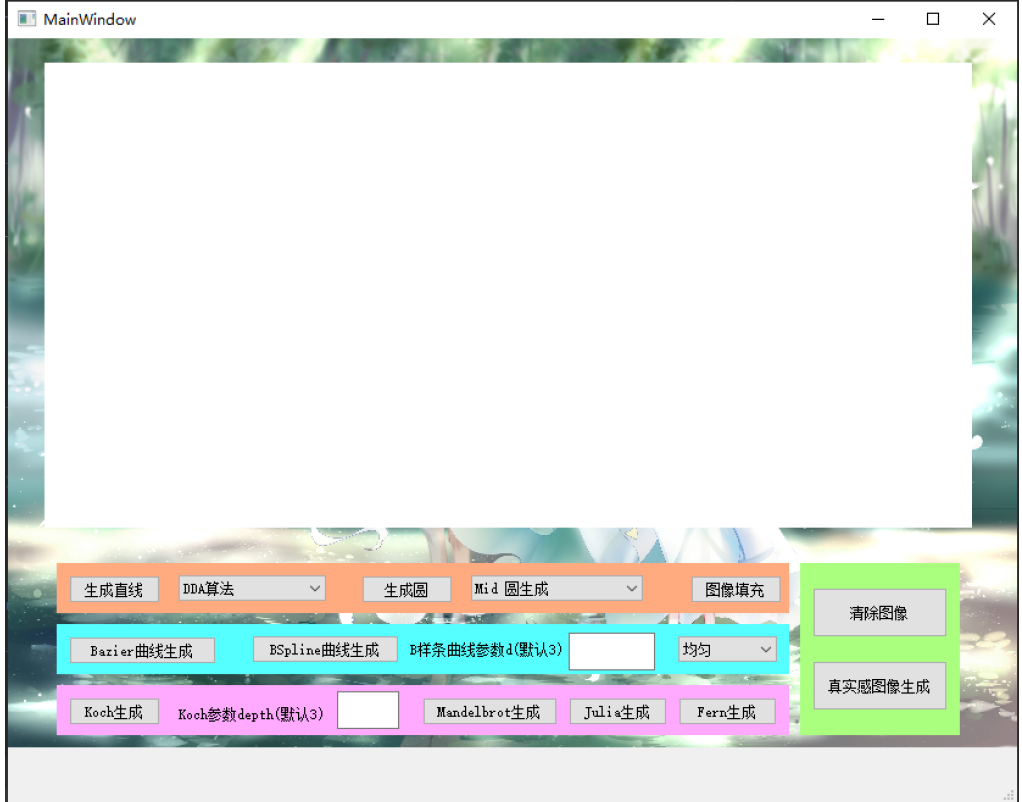Focus the B样条曲线参数d input field
The height and width of the screenshot is (802, 1022).
[611, 651]
